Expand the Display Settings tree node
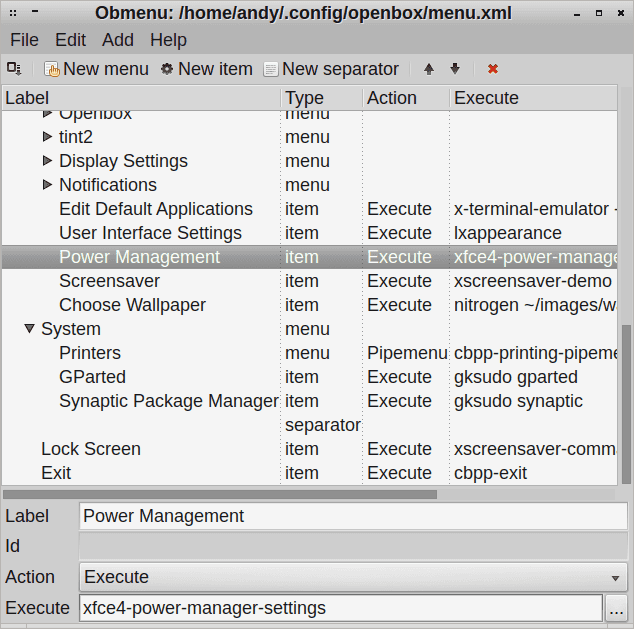Screen dimensions: 634x629 point(47,161)
